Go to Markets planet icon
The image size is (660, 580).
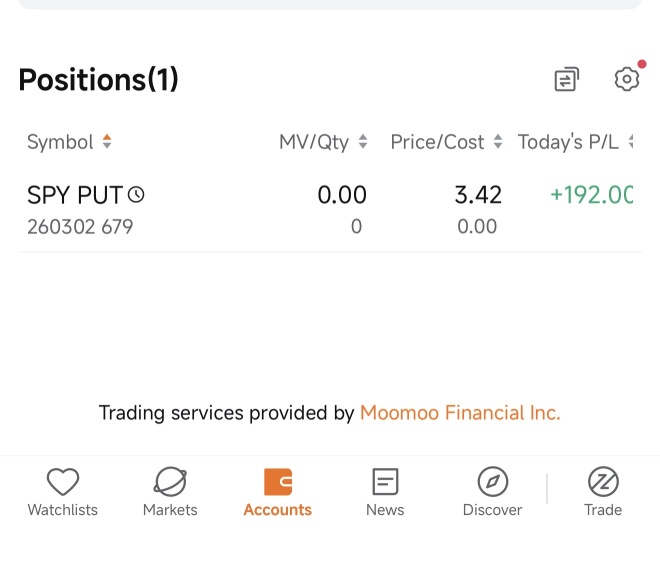(170, 481)
